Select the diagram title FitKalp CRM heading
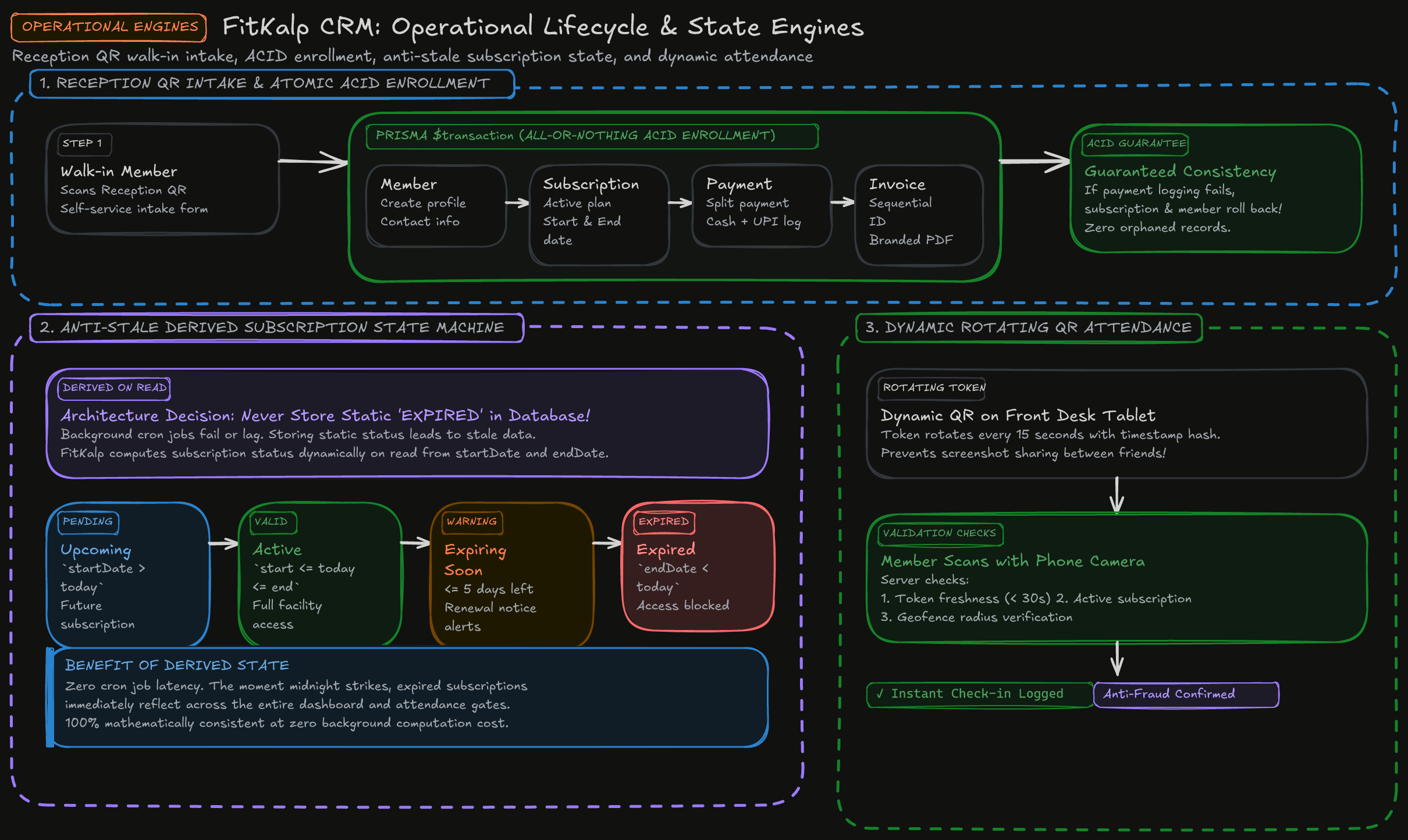This screenshot has height=840, width=1408. coord(543,27)
